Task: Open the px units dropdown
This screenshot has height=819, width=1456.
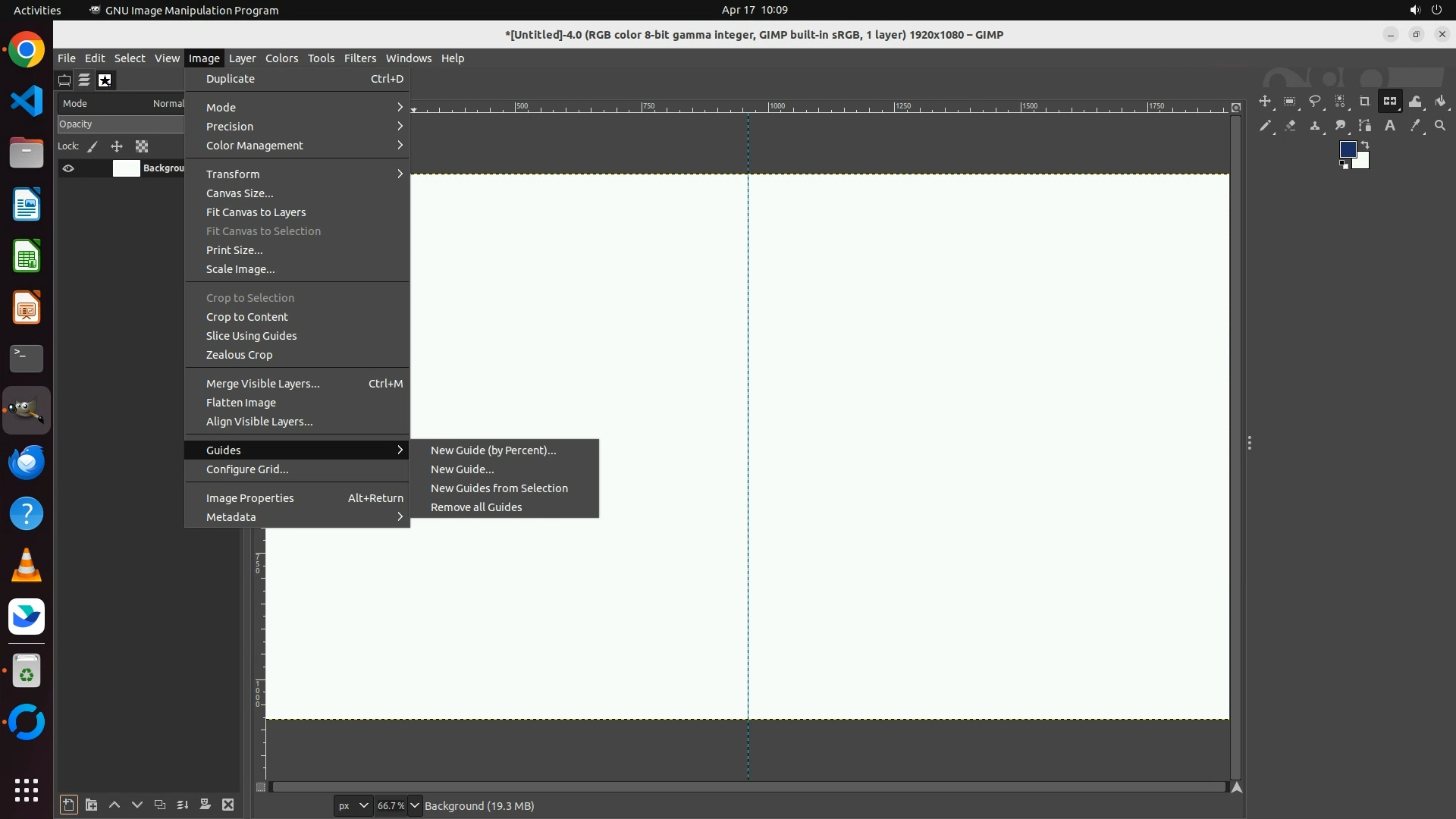Action: [353, 805]
